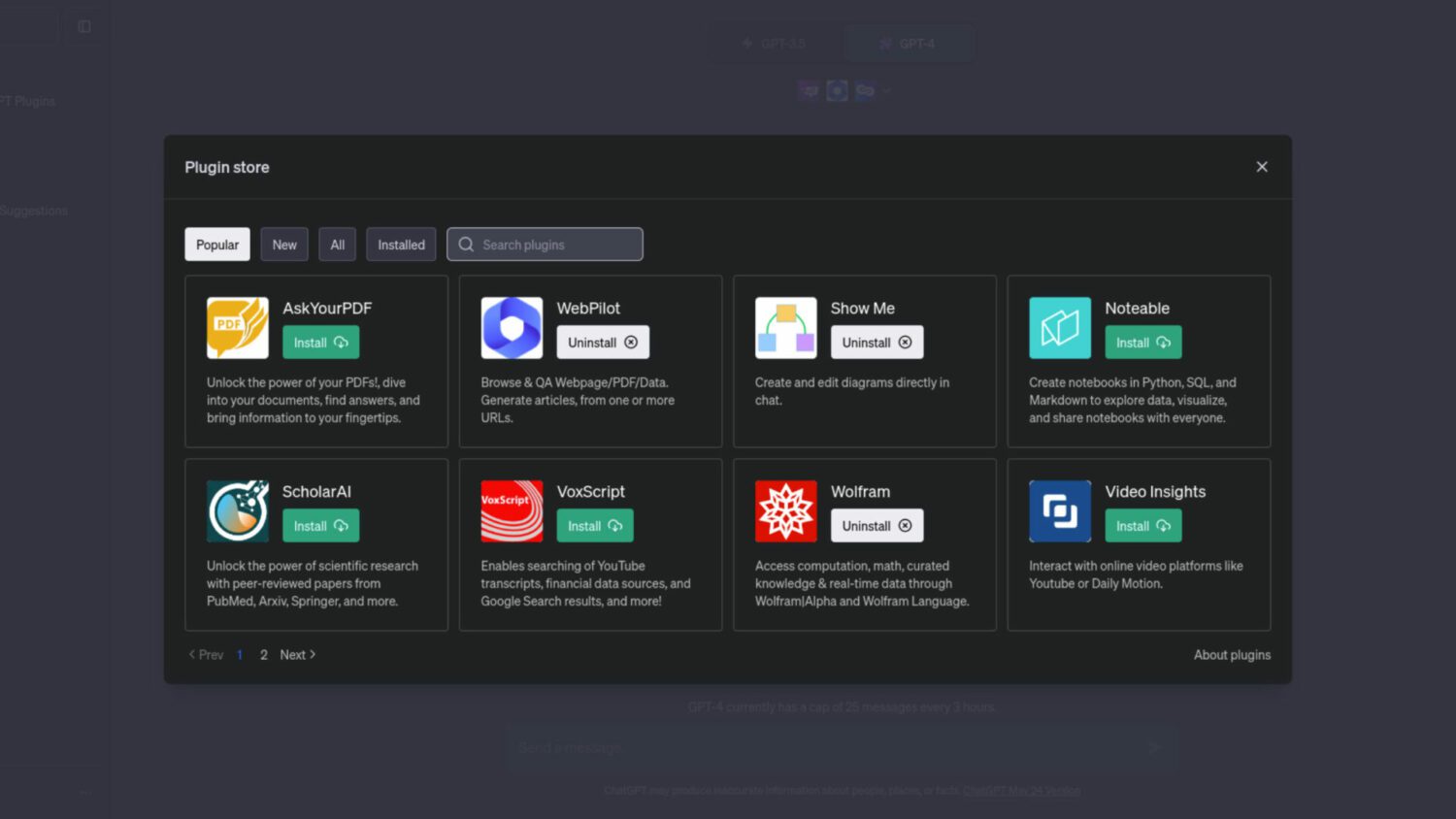Go to page 2 of plugins

tap(263, 655)
